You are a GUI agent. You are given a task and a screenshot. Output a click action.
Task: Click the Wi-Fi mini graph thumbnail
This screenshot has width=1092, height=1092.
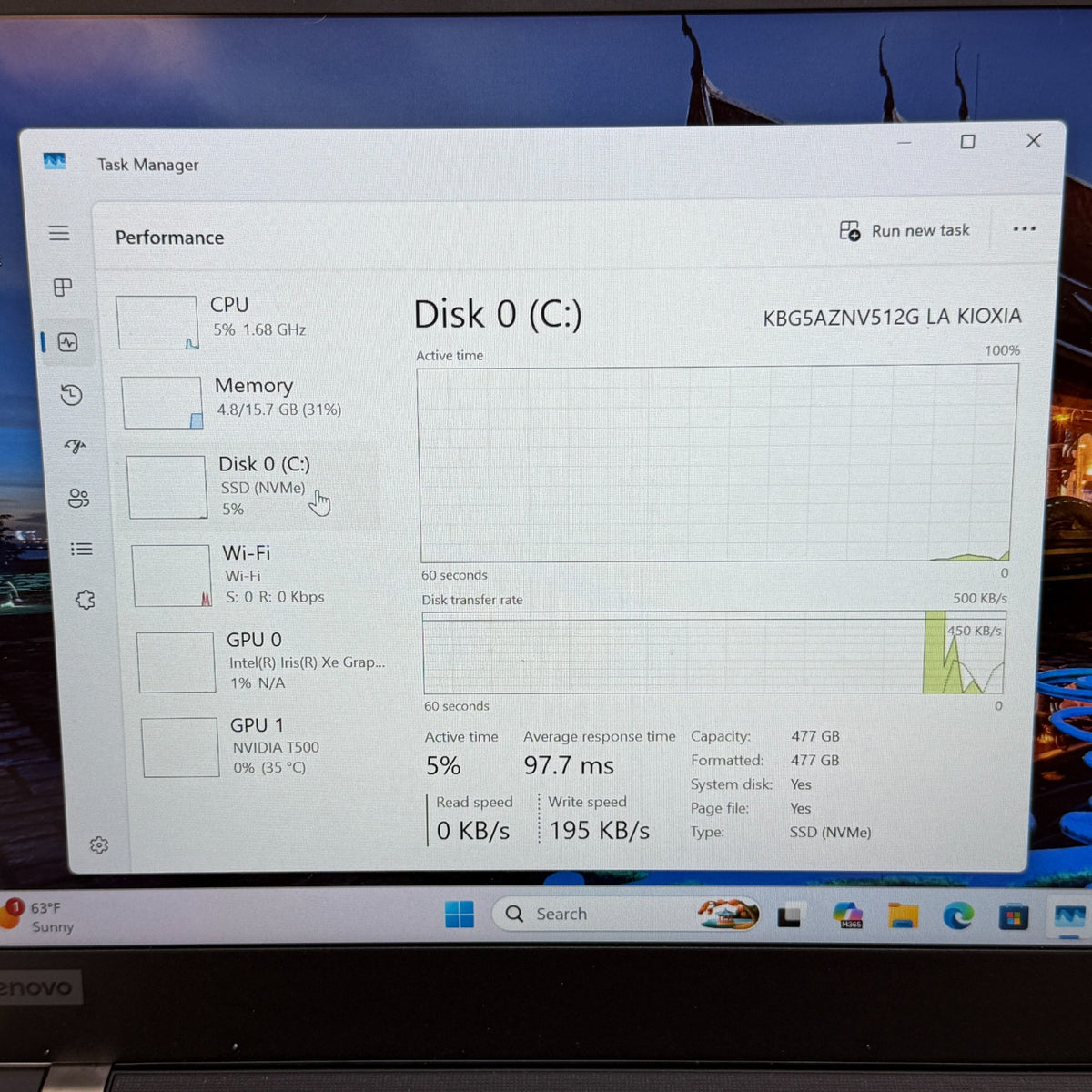coord(172,576)
